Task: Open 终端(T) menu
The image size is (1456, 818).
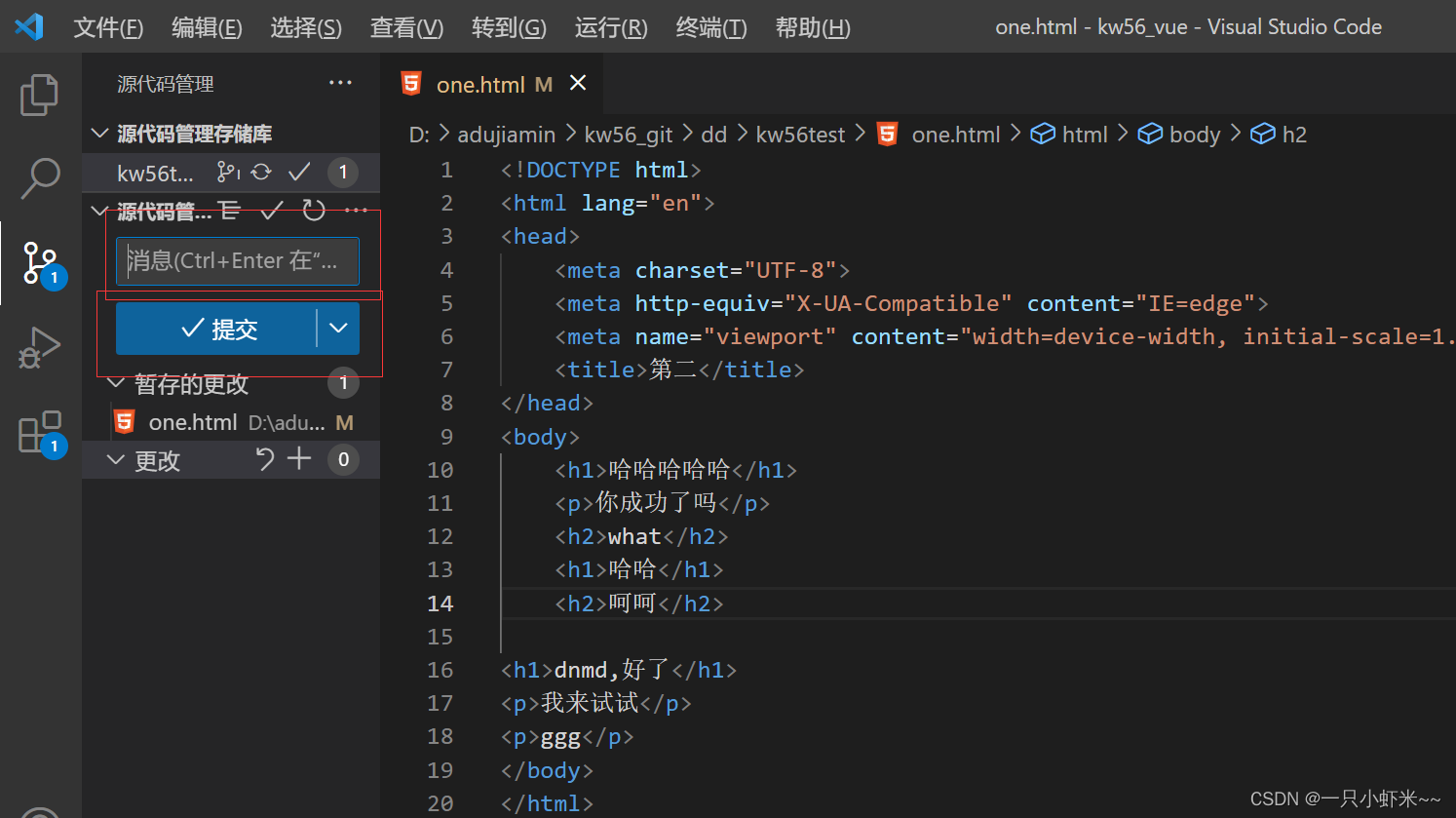Action: (x=711, y=27)
